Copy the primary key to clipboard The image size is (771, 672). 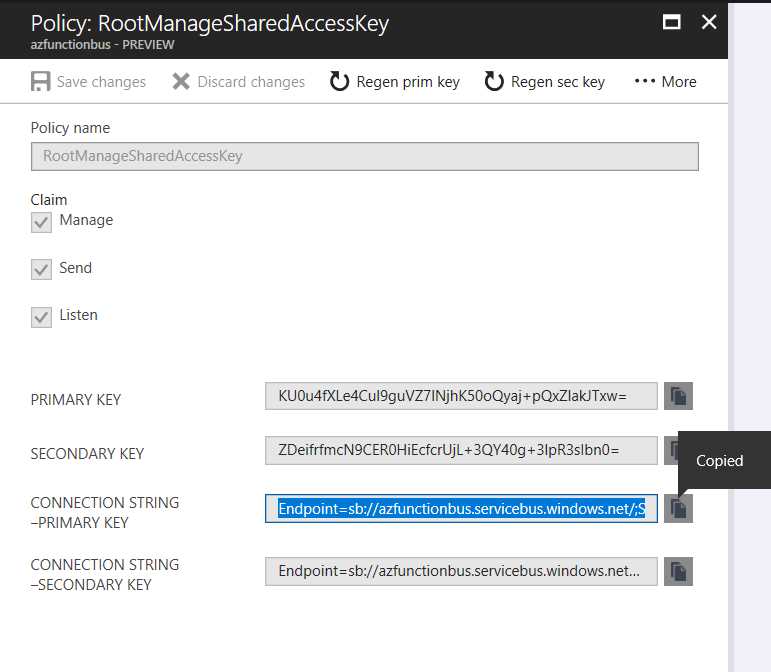(x=678, y=396)
